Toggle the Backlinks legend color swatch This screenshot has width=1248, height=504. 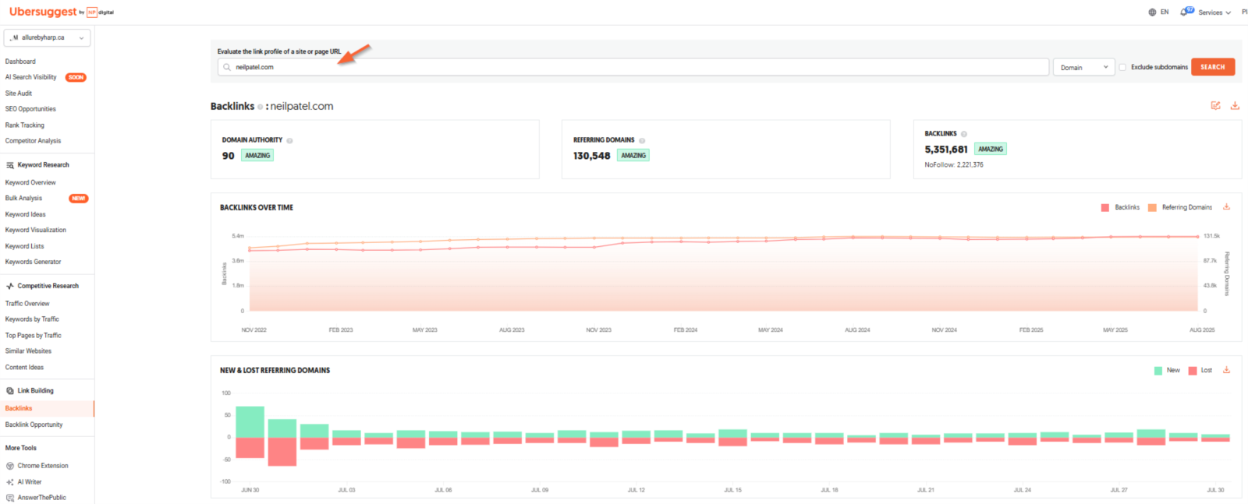tap(1105, 208)
